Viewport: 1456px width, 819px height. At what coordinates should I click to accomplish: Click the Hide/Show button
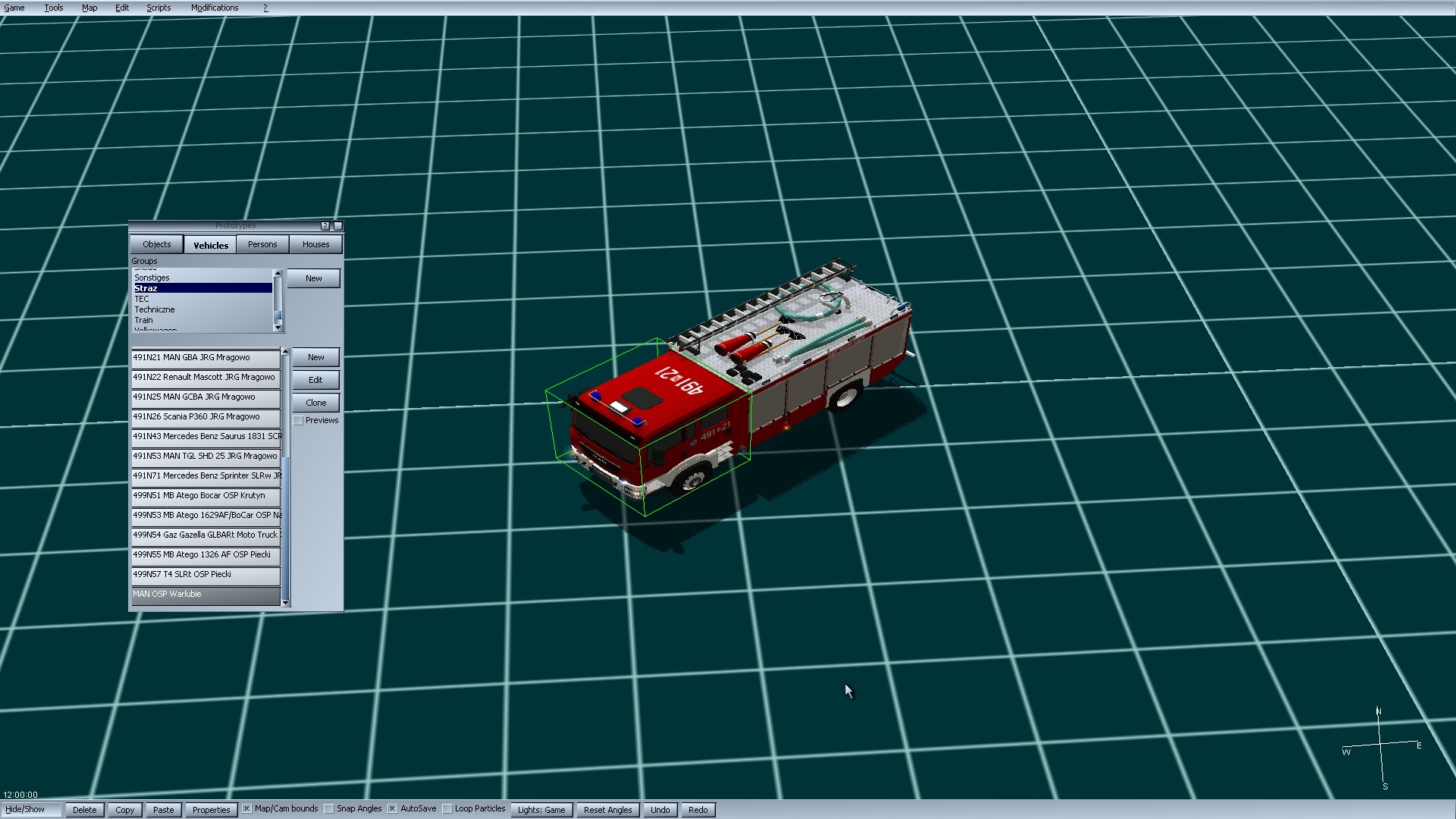pyautogui.click(x=31, y=810)
